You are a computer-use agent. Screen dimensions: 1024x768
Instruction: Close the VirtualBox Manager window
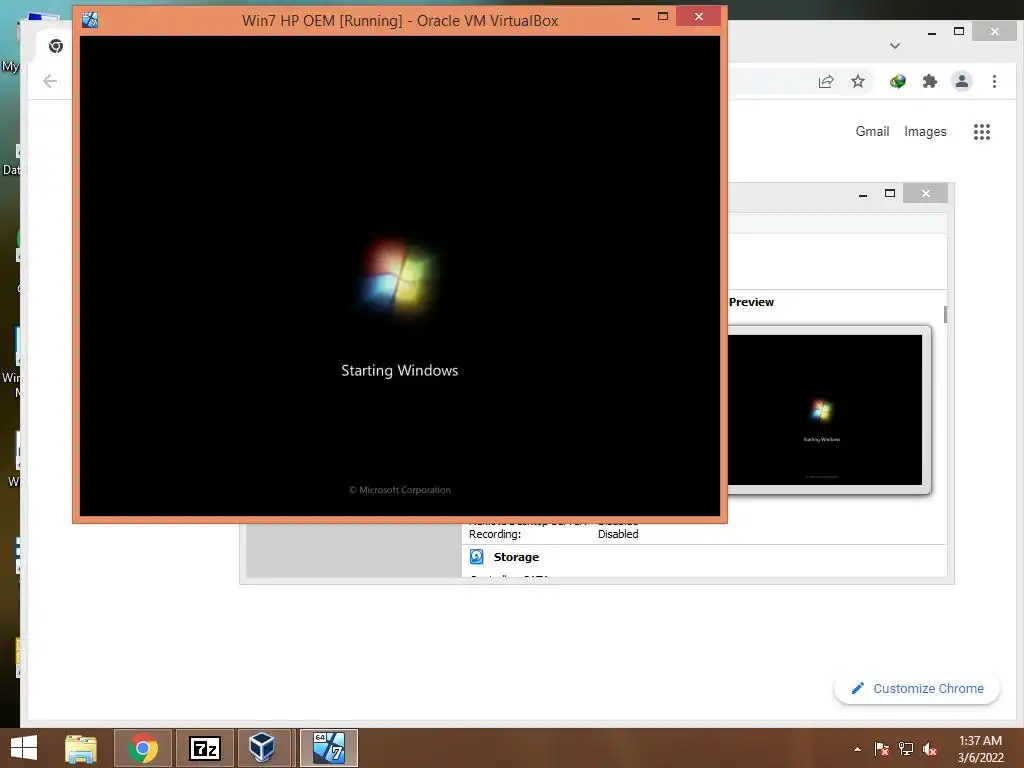tap(925, 193)
